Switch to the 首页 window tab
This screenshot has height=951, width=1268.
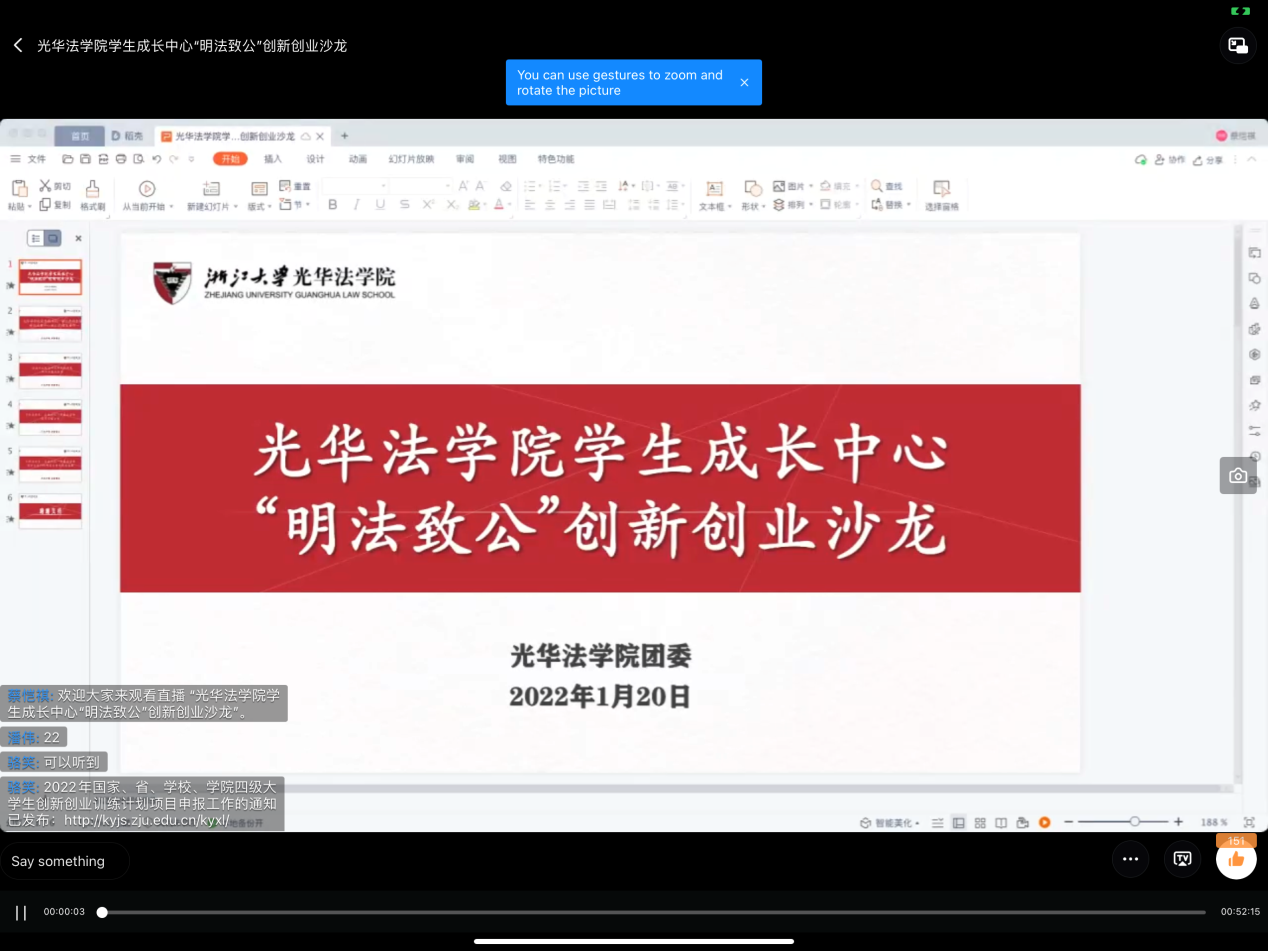80,136
